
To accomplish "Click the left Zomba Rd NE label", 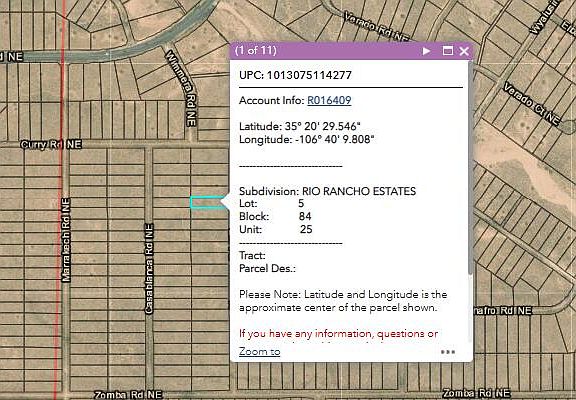I will [128, 395].
